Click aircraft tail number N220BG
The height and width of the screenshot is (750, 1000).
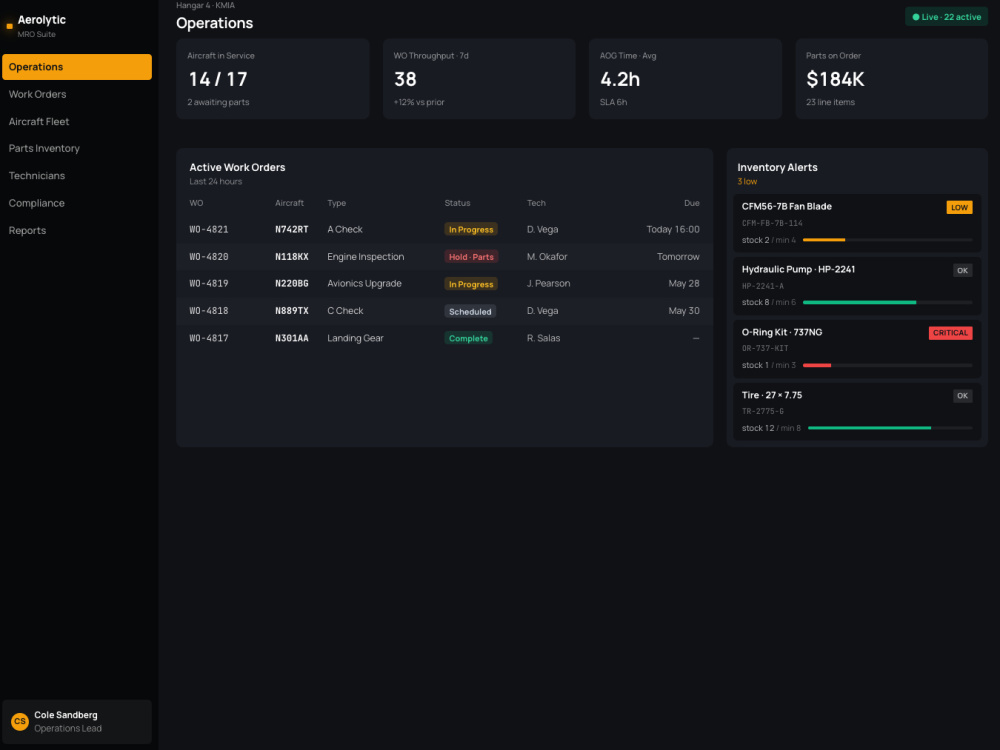[x=291, y=284]
